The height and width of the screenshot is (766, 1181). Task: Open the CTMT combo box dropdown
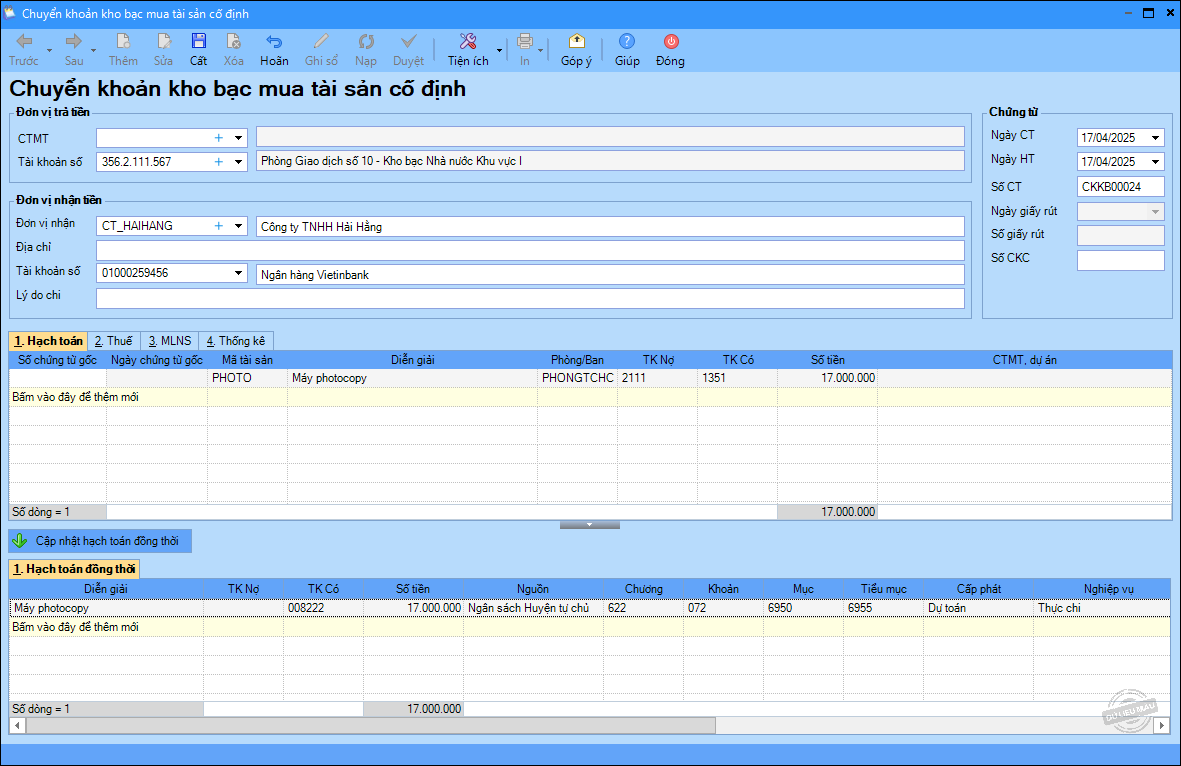pyautogui.click(x=239, y=138)
